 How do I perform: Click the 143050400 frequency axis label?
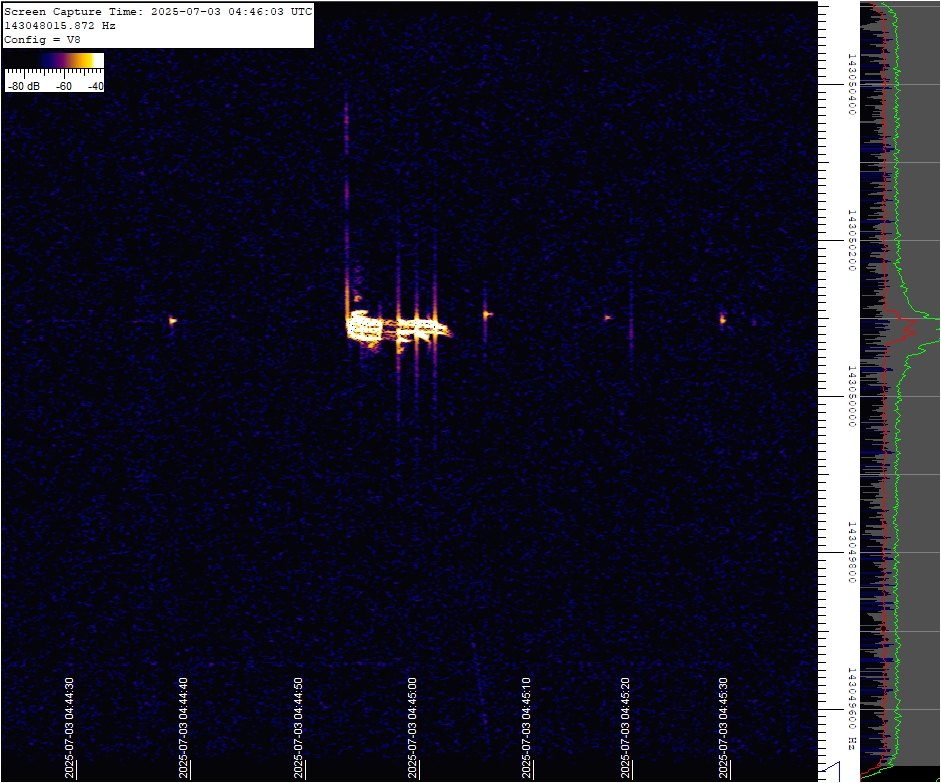point(851,84)
